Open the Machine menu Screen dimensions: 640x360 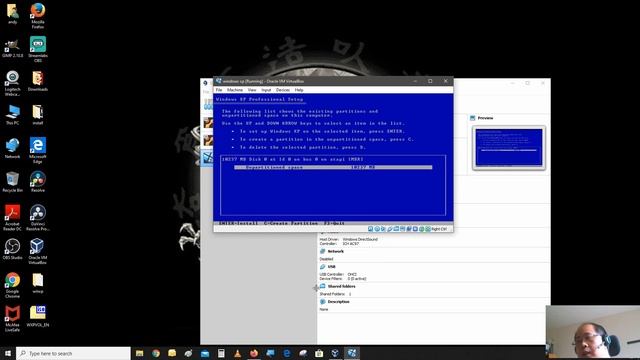coord(235,90)
